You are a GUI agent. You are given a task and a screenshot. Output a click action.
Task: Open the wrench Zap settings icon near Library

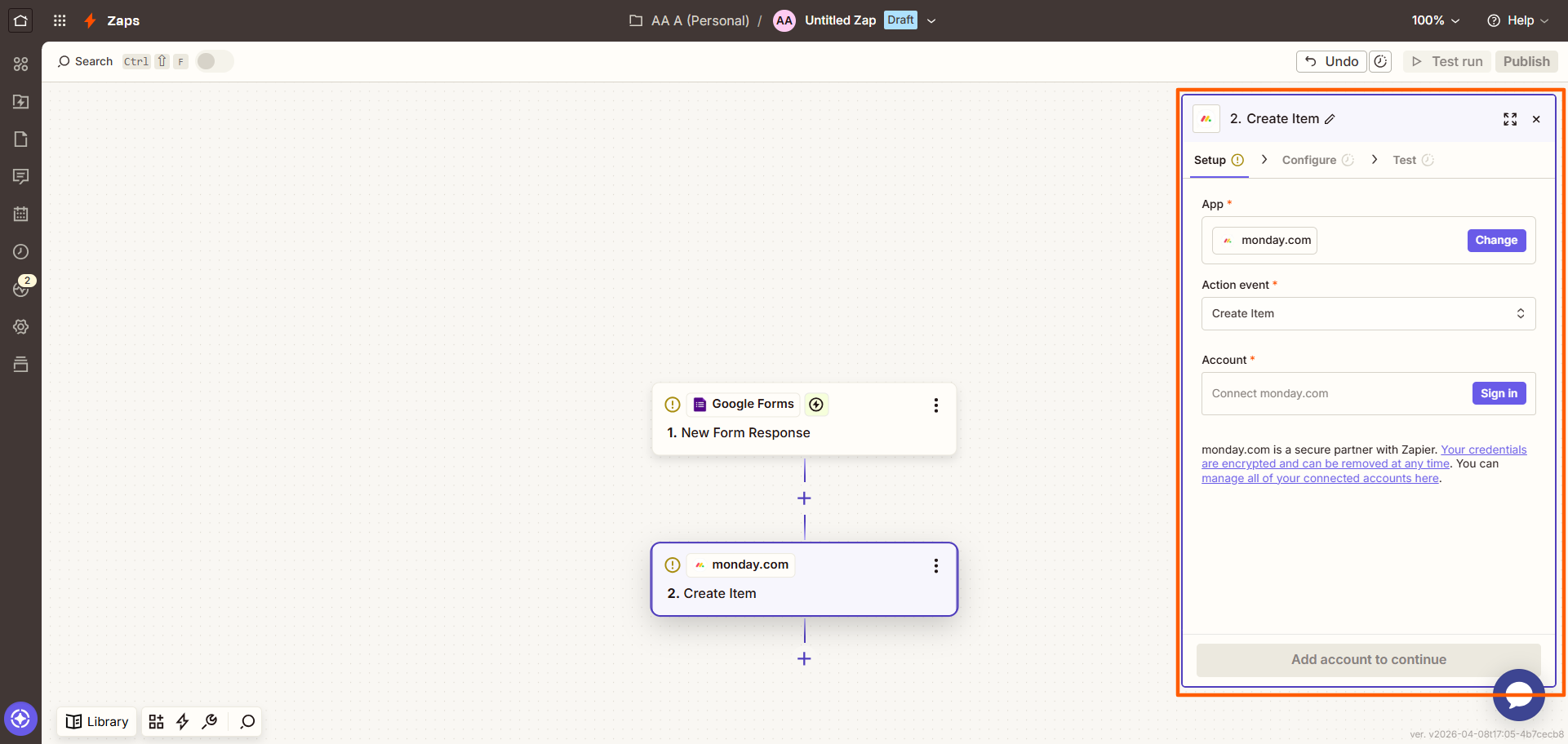[x=210, y=721]
